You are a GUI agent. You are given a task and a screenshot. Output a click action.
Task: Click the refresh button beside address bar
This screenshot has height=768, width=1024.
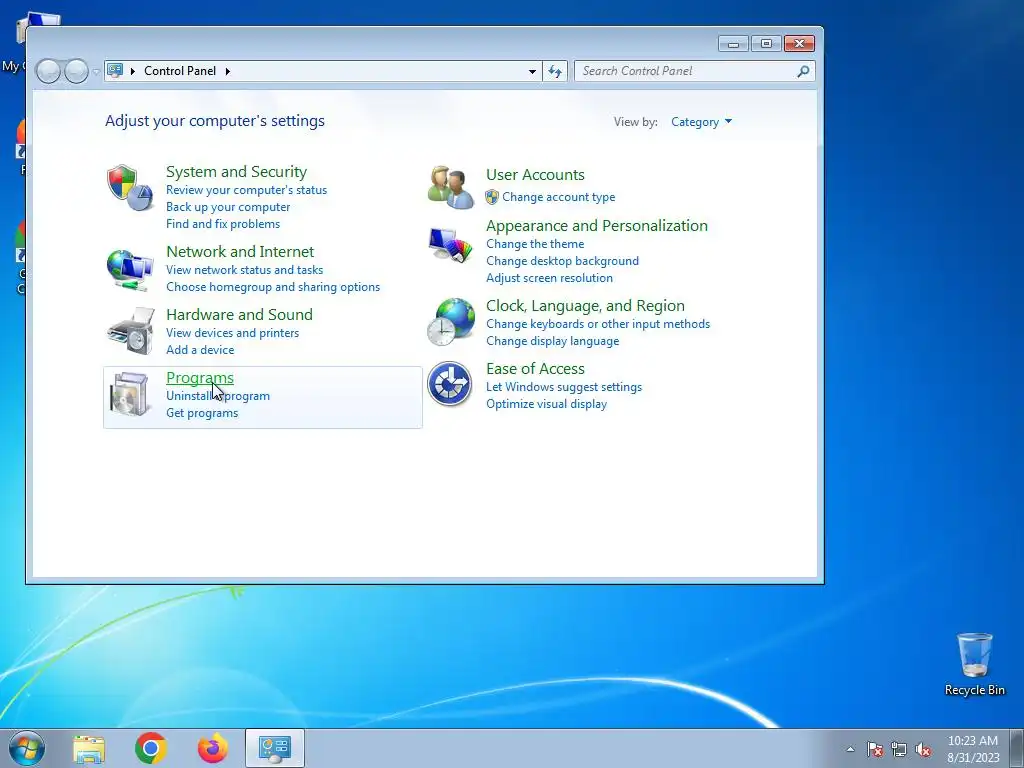point(555,71)
